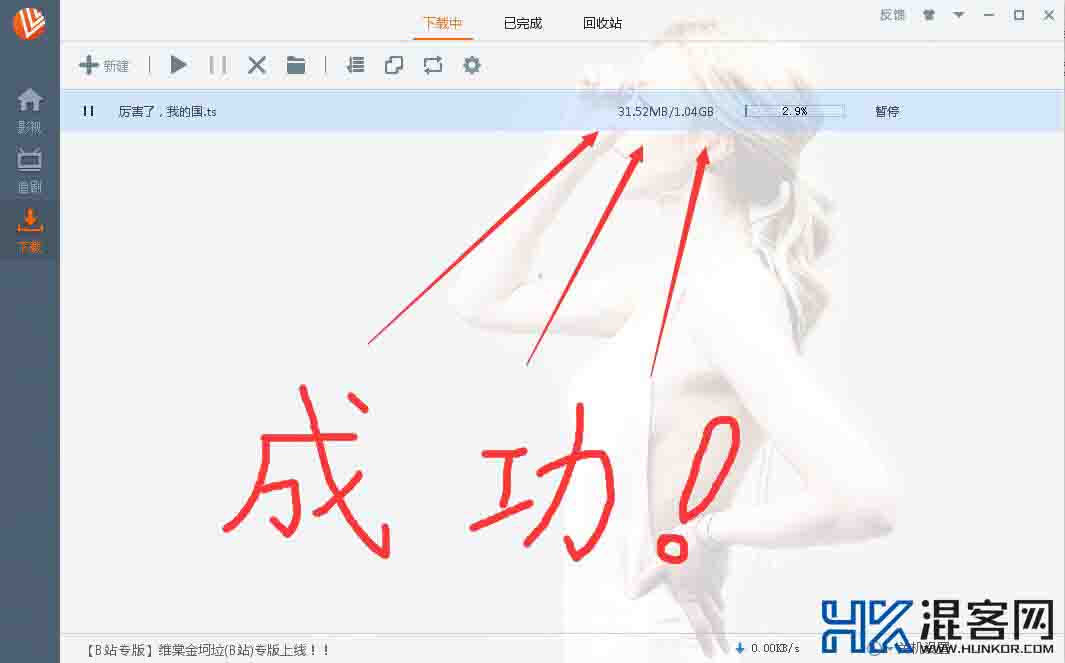Open the 追剧 TV section in sidebar
Screen dimensions: 1065x663
pyautogui.click(x=29, y=170)
